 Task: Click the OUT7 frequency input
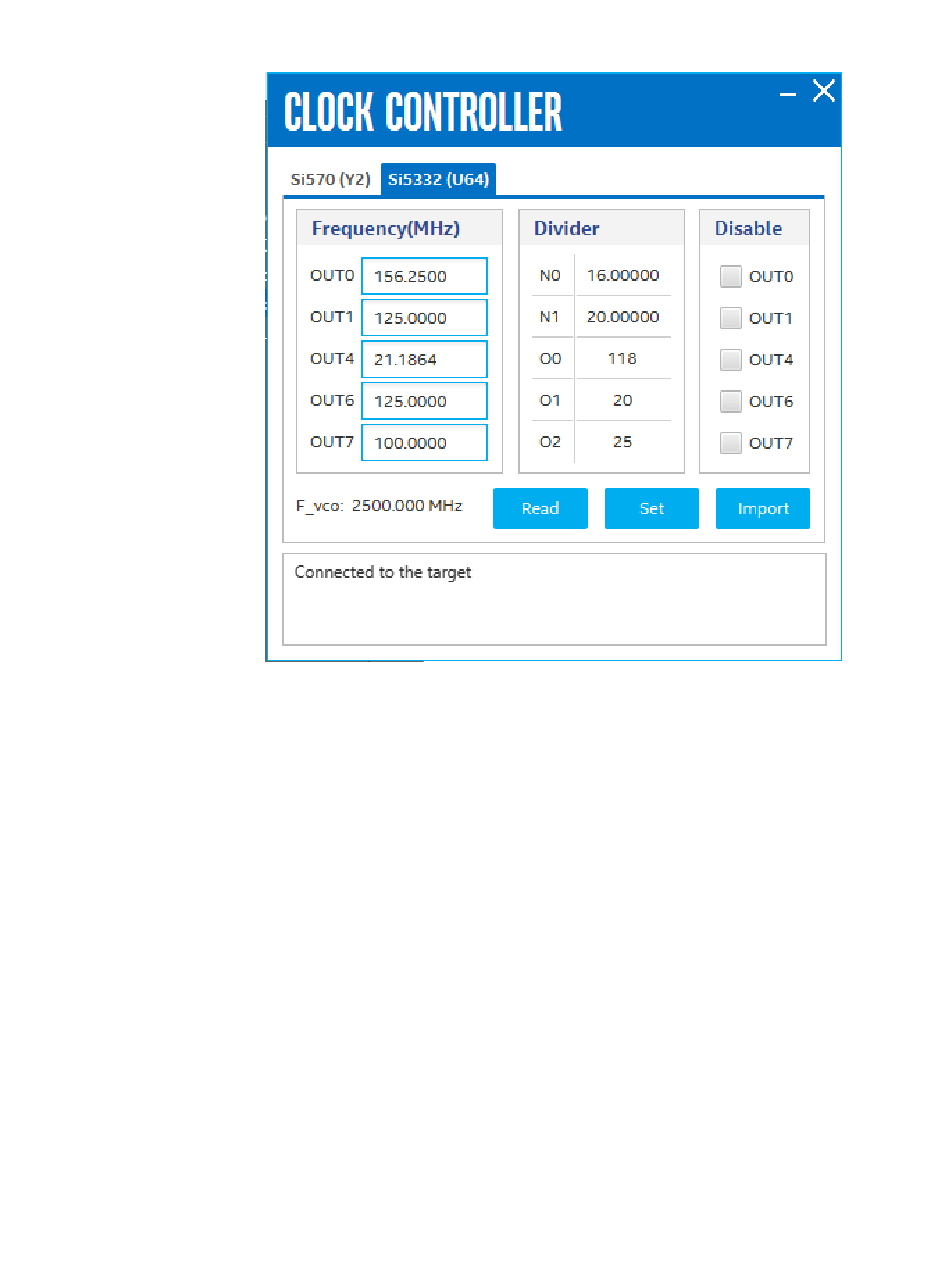424,443
